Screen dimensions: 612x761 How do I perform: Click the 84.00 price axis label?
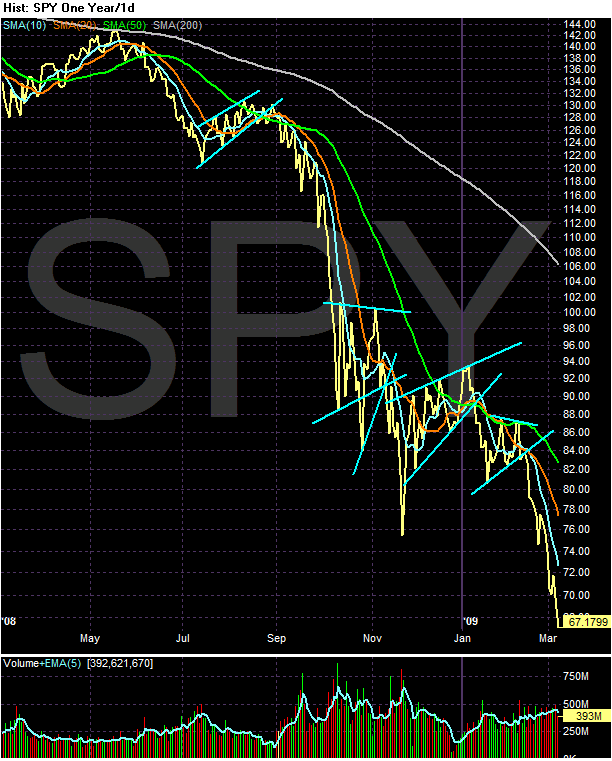(577, 450)
